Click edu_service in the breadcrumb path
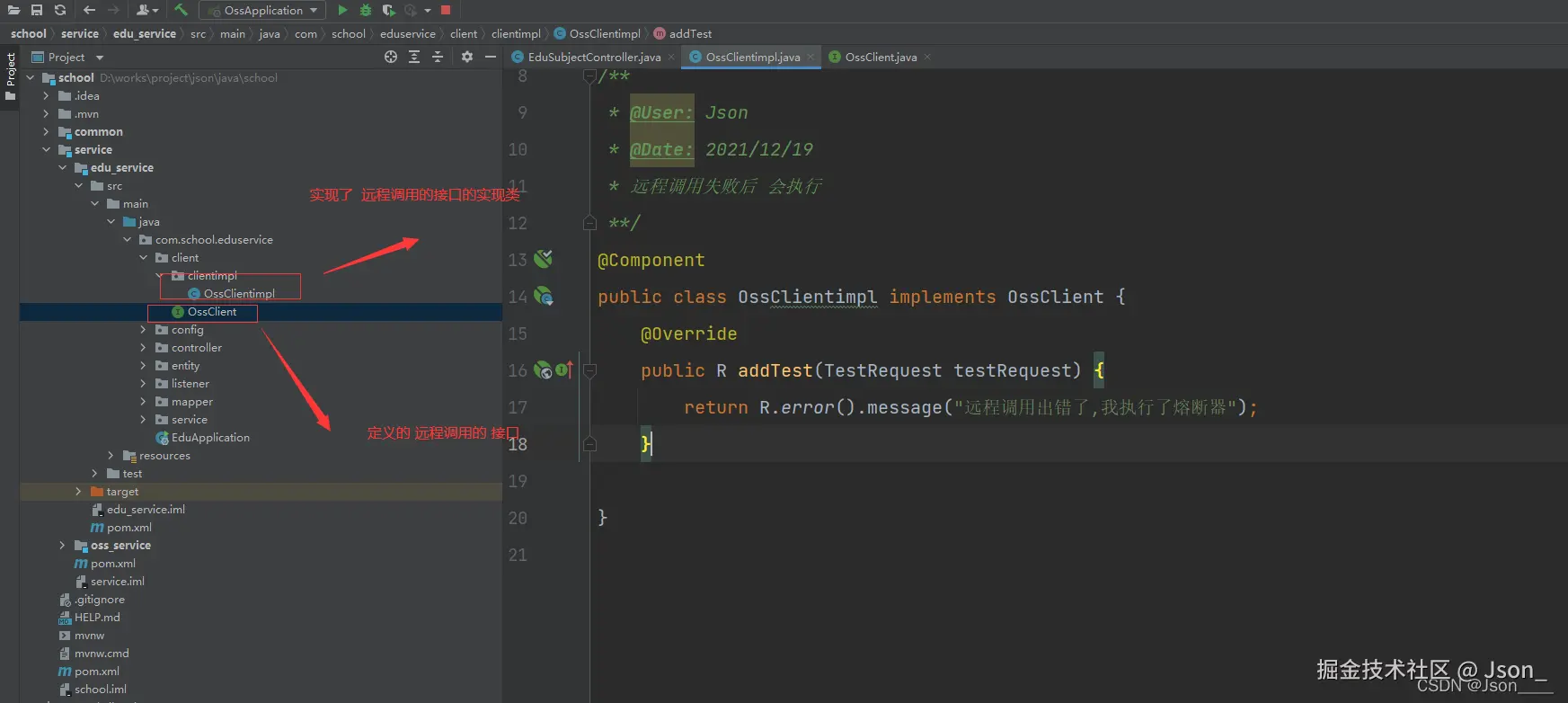The height and width of the screenshot is (703, 1568). click(144, 33)
